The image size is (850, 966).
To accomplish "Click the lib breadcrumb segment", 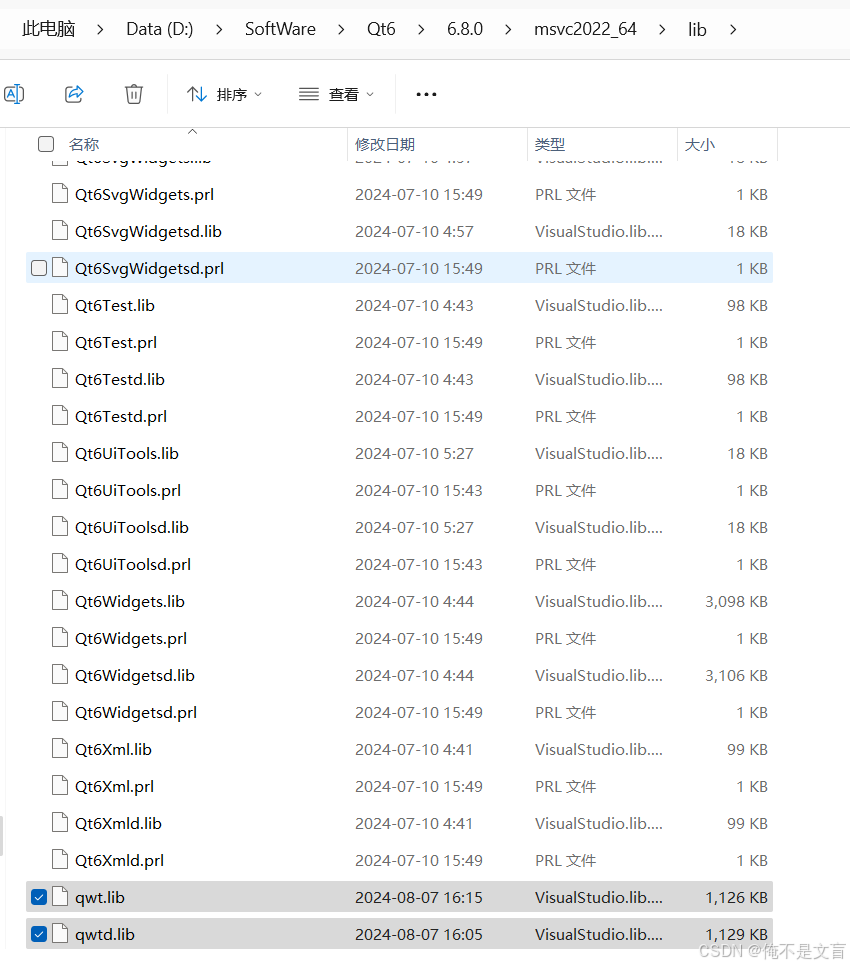I will [697, 29].
